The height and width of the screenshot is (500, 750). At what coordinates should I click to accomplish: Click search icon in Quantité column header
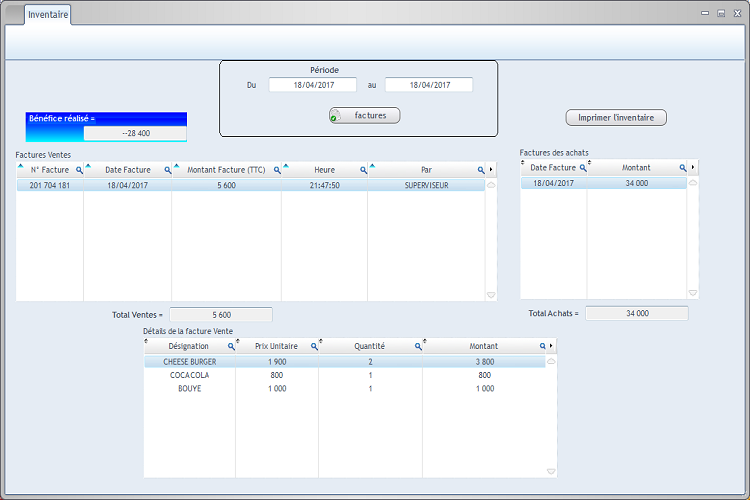pyautogui.click(x=418, y=346)
